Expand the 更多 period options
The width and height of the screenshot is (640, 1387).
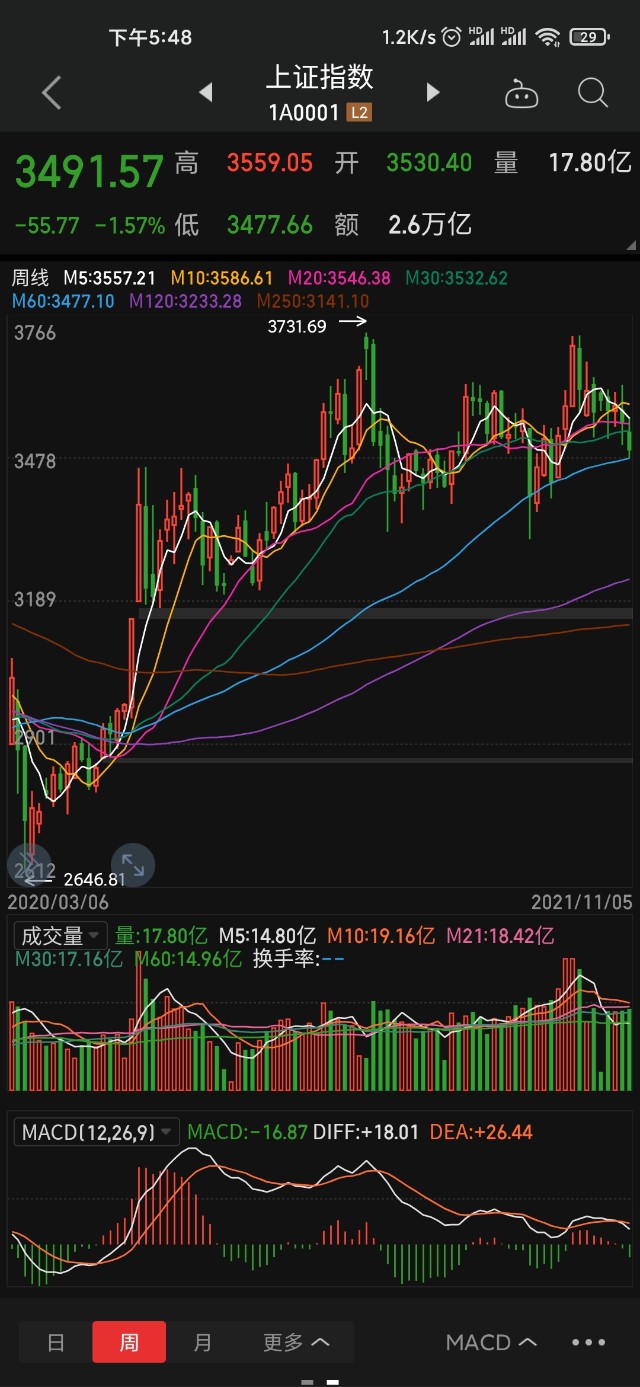point(296,1342)
